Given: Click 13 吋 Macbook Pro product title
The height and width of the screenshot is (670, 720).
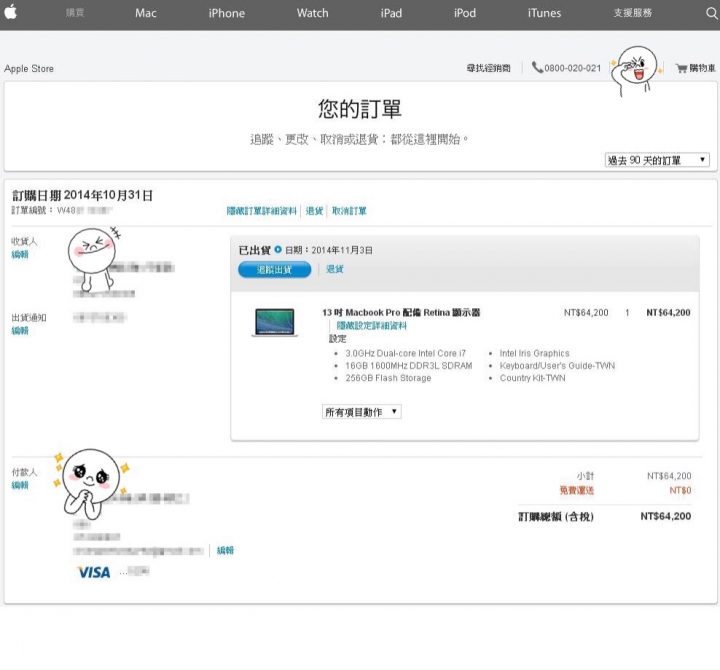Looking at the screenshot, I should point(401,312).
